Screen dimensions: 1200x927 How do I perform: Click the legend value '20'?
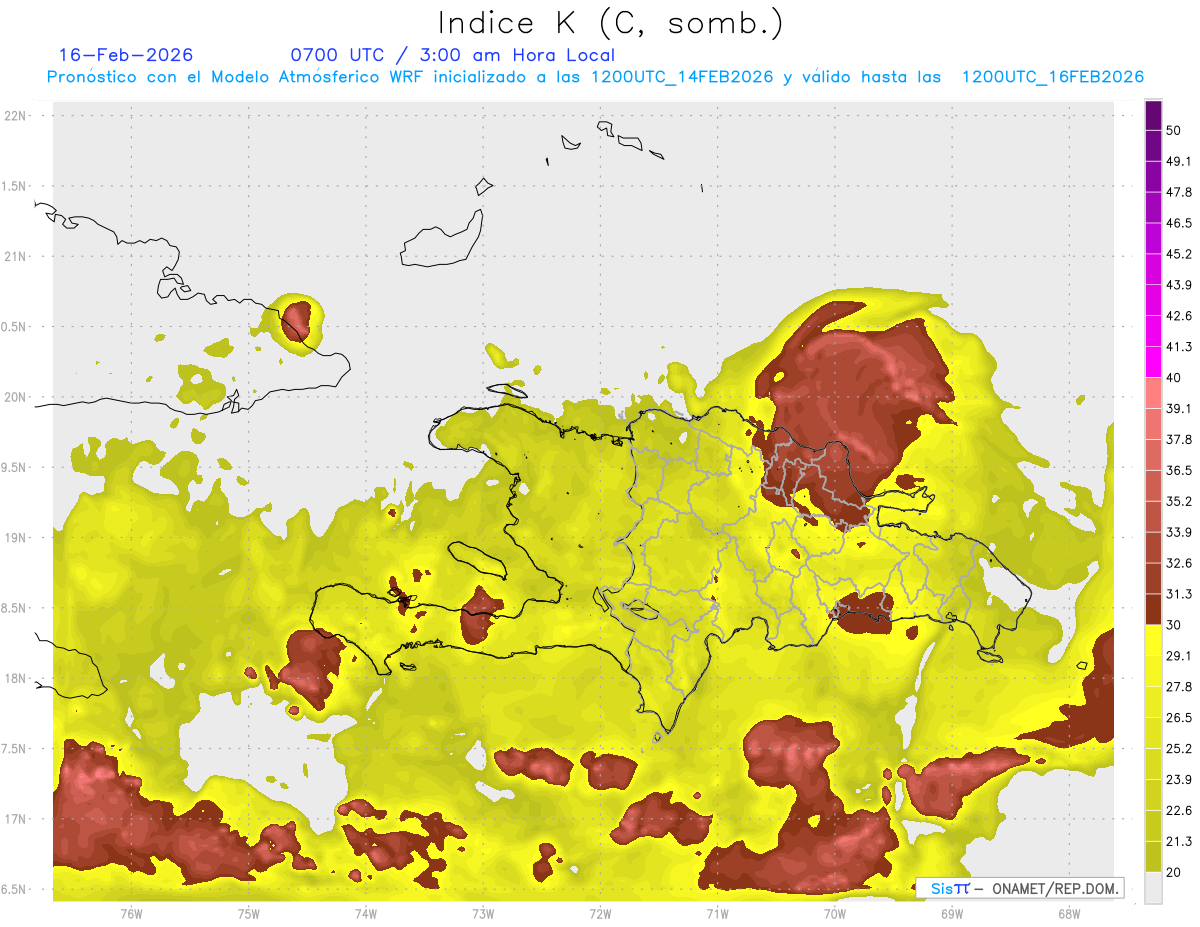coord(1174,873)
